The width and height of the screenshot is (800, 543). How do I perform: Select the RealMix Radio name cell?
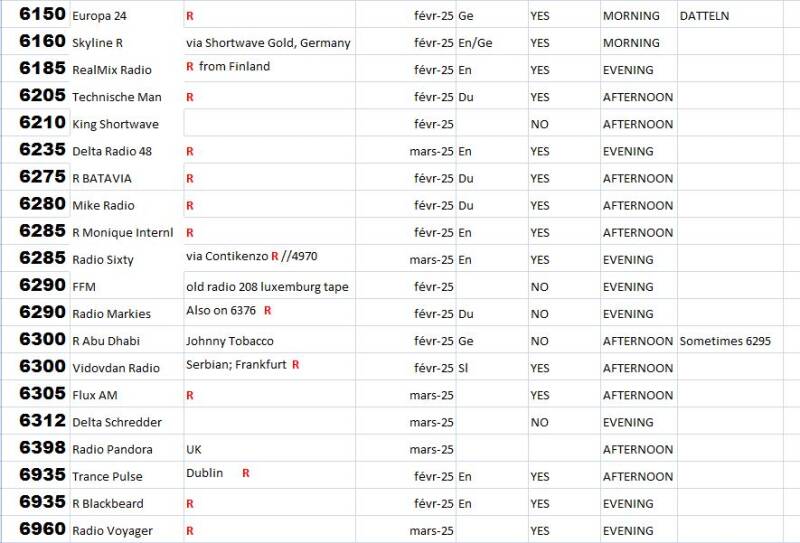click(x=112, y=70)
